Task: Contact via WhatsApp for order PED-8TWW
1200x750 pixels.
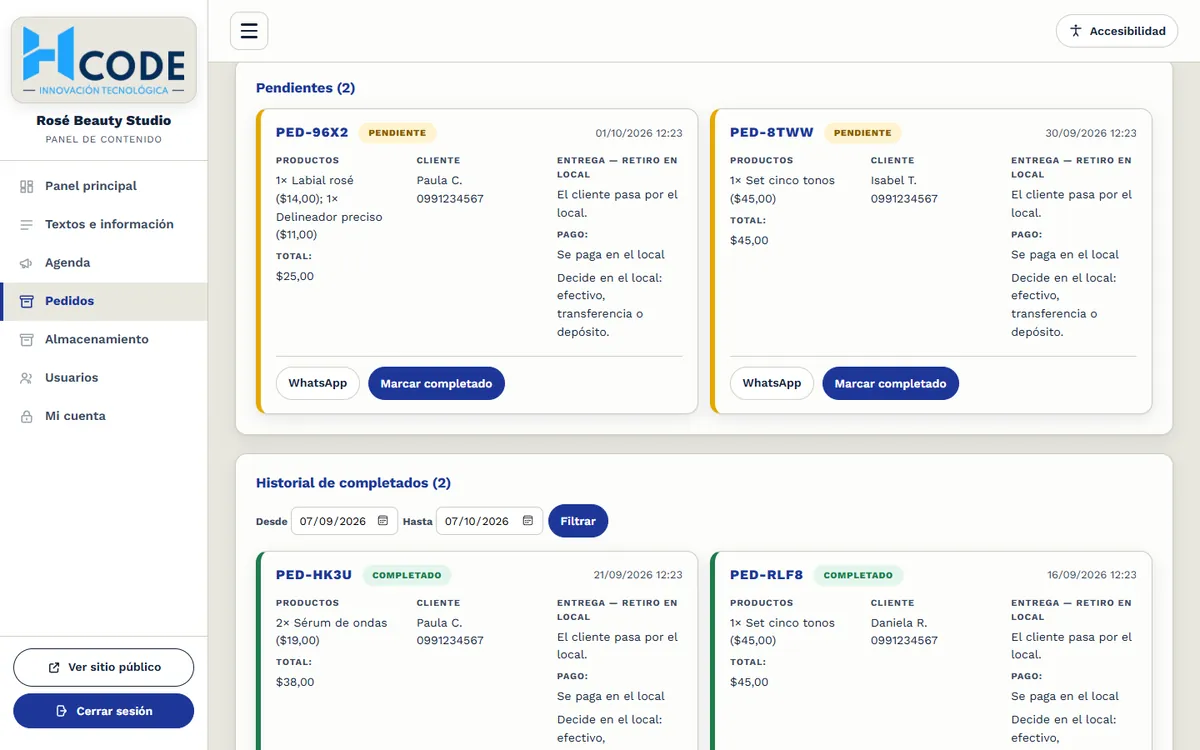Action: pyautogui.click(x=772, y=383)
